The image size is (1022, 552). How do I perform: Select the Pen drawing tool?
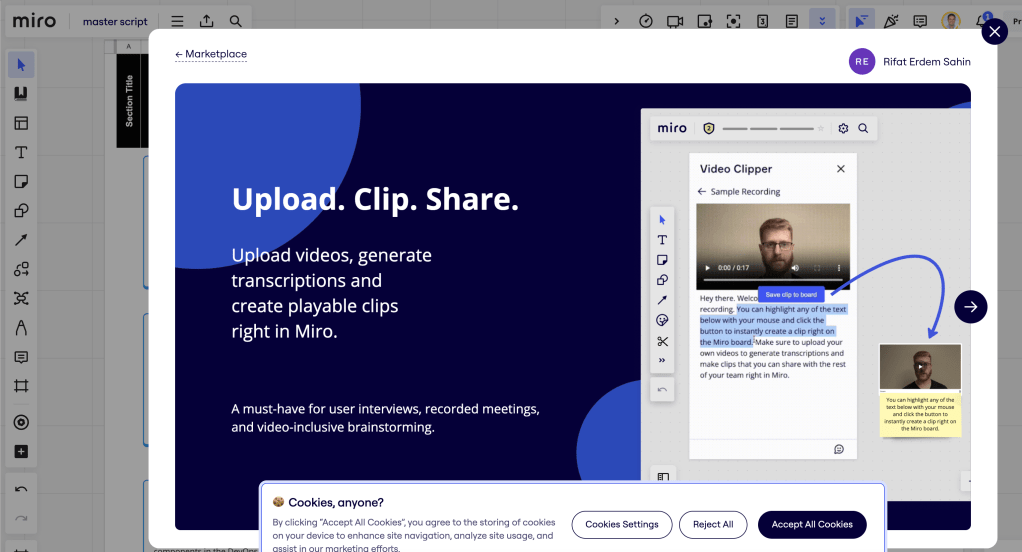point(21,327)
